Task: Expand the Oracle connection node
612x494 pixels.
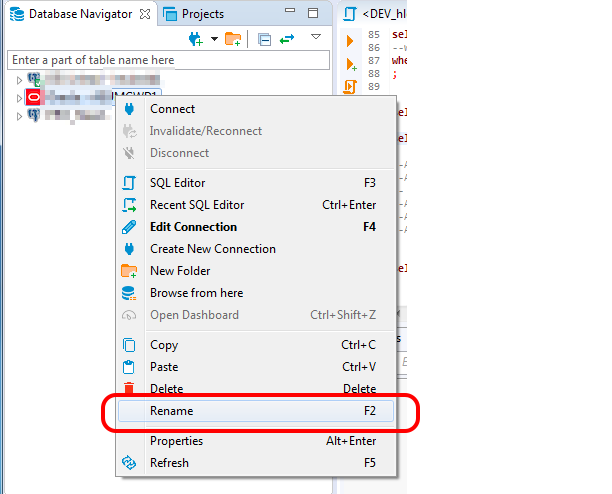Action: 19,98
